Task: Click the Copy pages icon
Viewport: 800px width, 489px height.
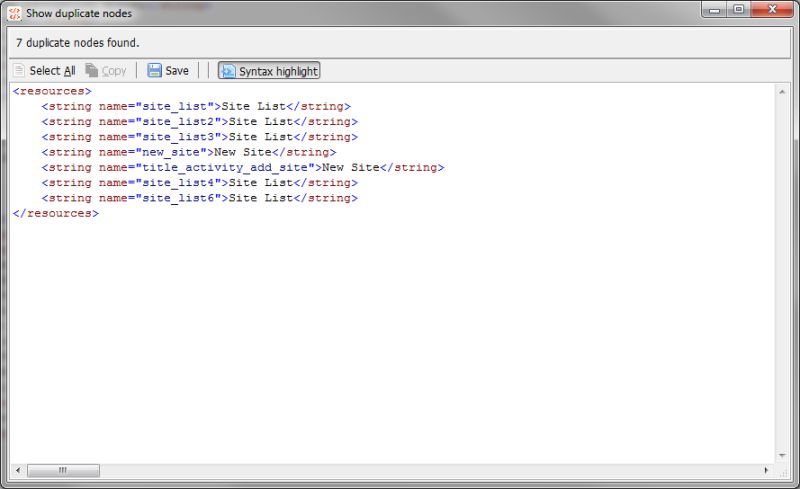Action: (91, 70)
